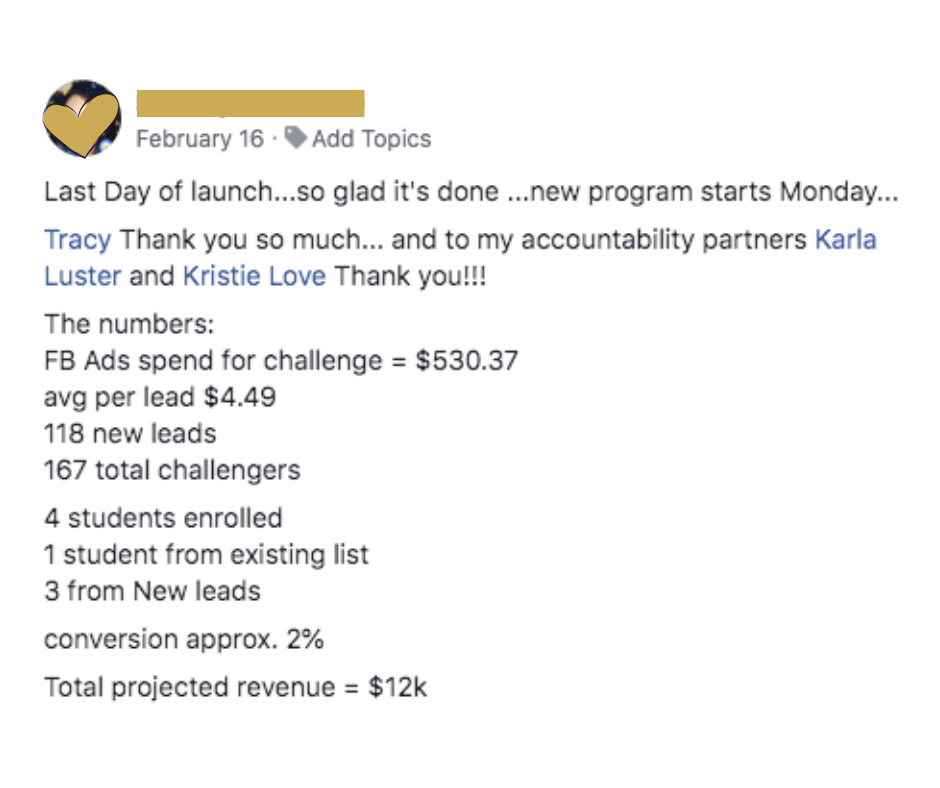The width and height of the screenshot is (940, 788).
Task: Open the author's highlighted name bar
Action: tap(250, 103)
